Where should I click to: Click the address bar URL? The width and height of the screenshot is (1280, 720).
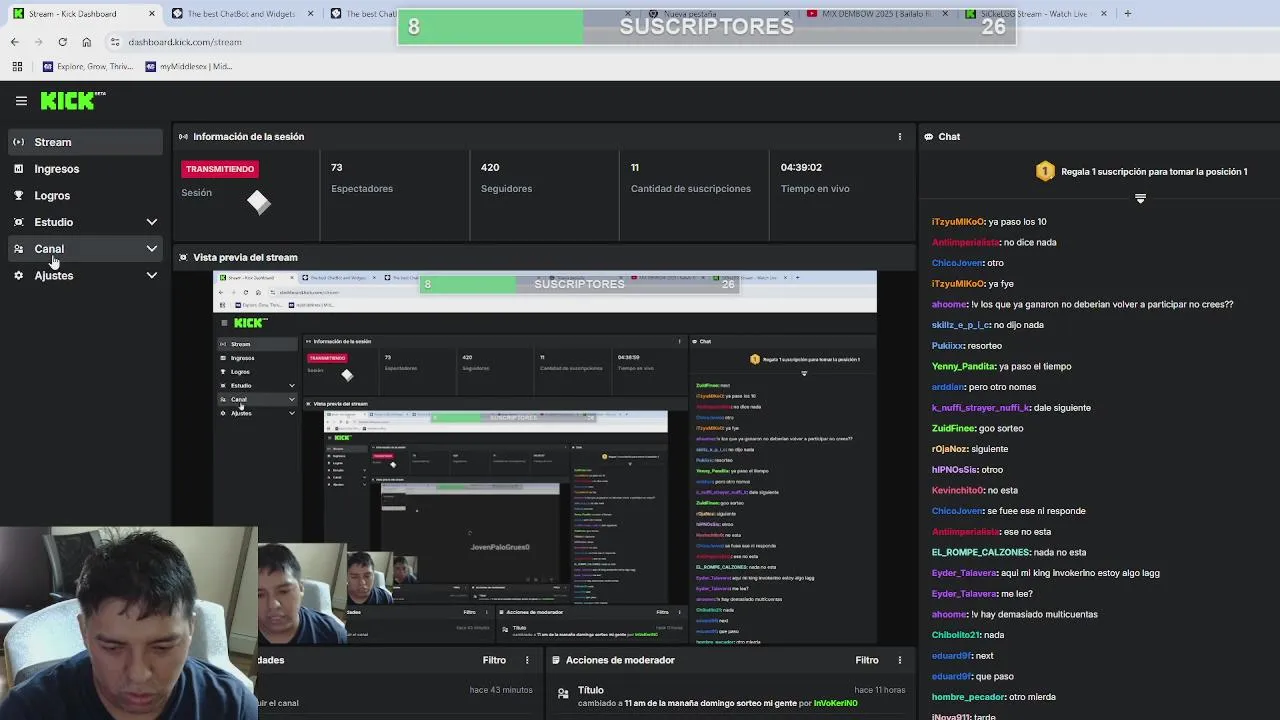(x=185, y=42)
